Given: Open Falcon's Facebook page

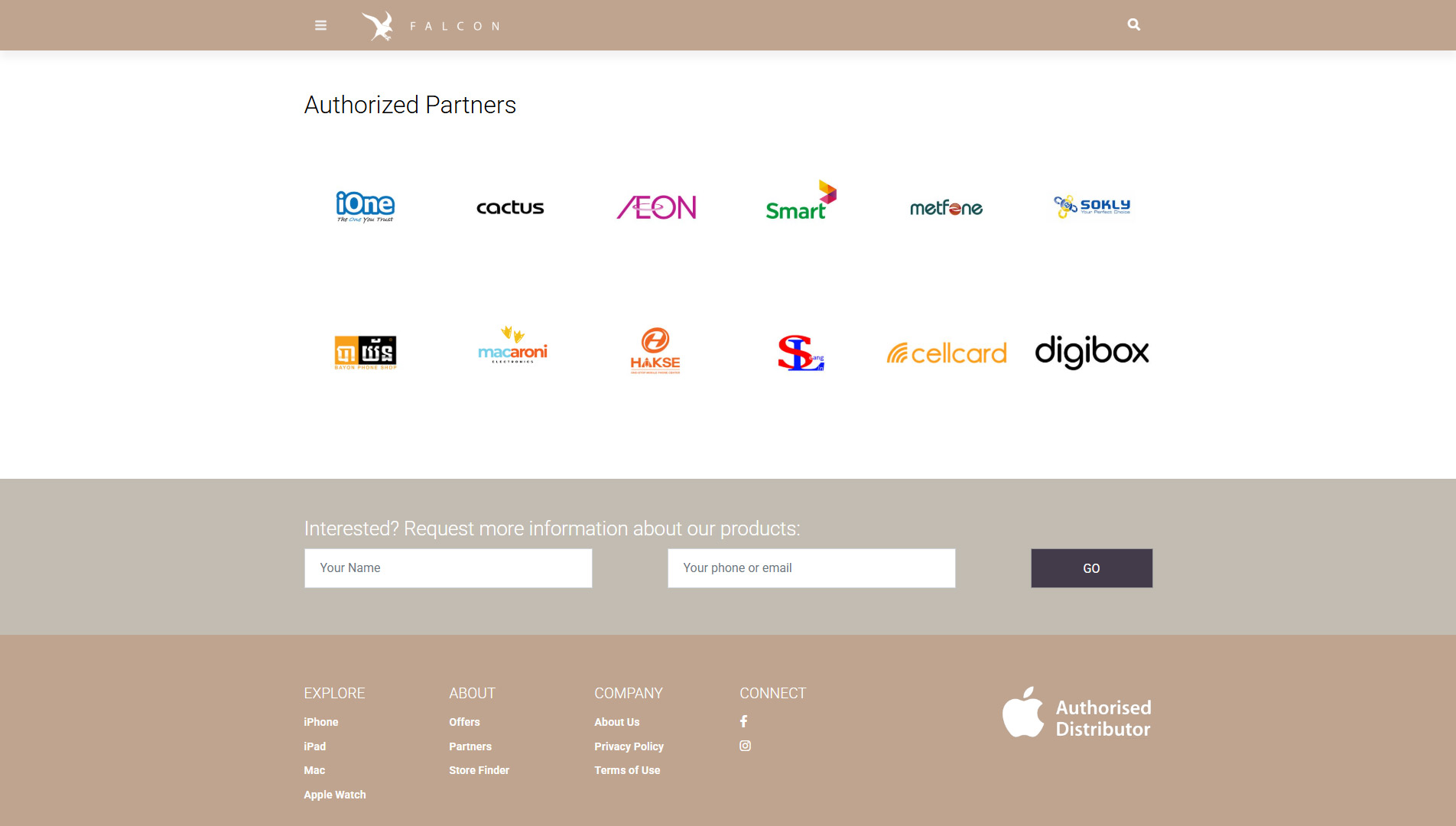Looking at the screenshot, I should [x=743, y=720].
